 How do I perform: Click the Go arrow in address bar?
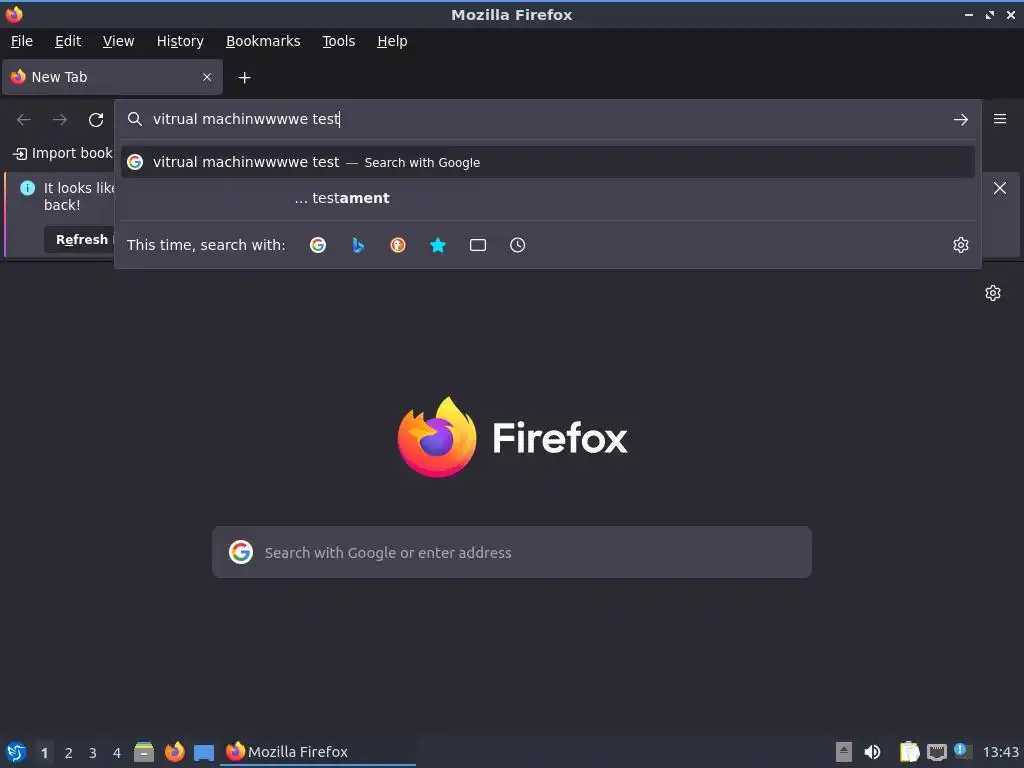coord(961,120)
